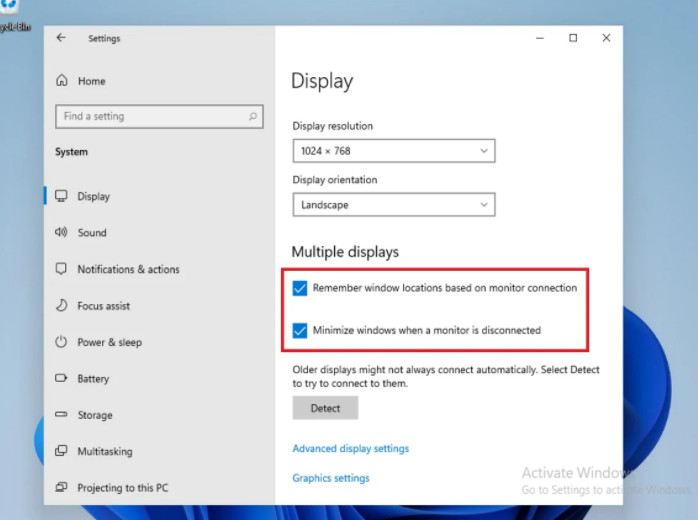Click the Battery icon in sidebar
This screenshot has height=520, width=698.
point(61,379)
